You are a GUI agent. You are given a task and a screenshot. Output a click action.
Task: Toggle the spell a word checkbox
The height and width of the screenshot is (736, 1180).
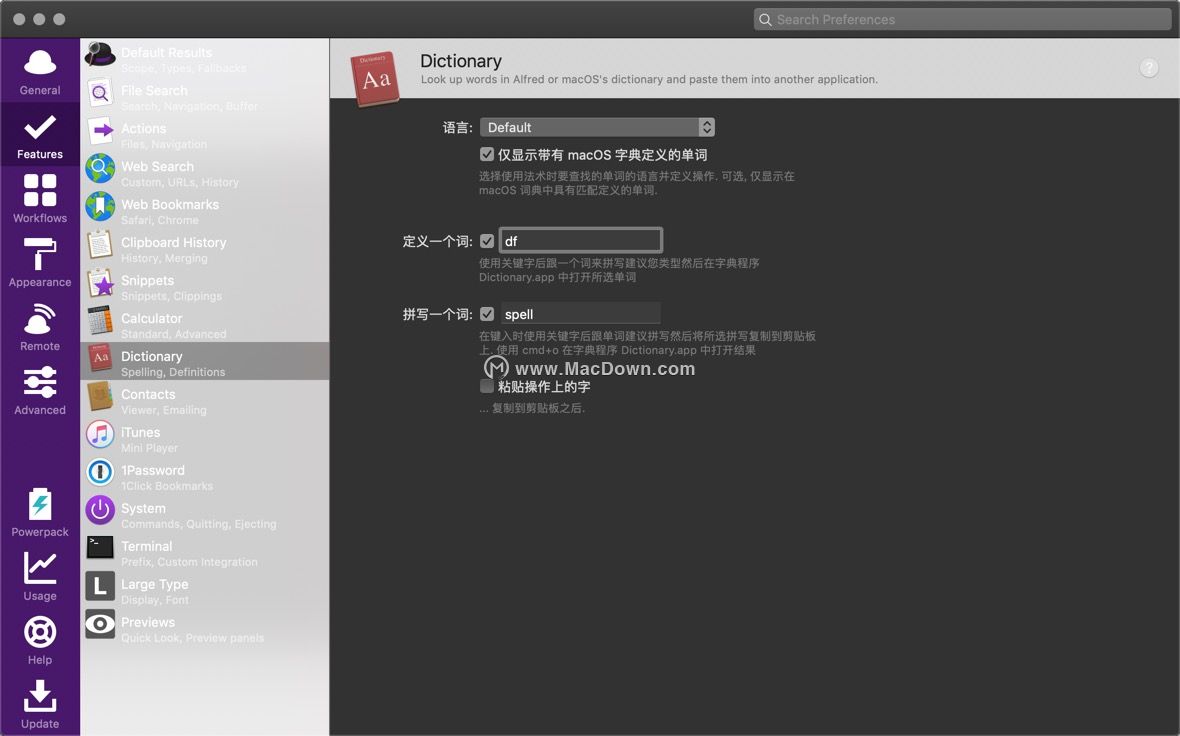click(487, 314)
